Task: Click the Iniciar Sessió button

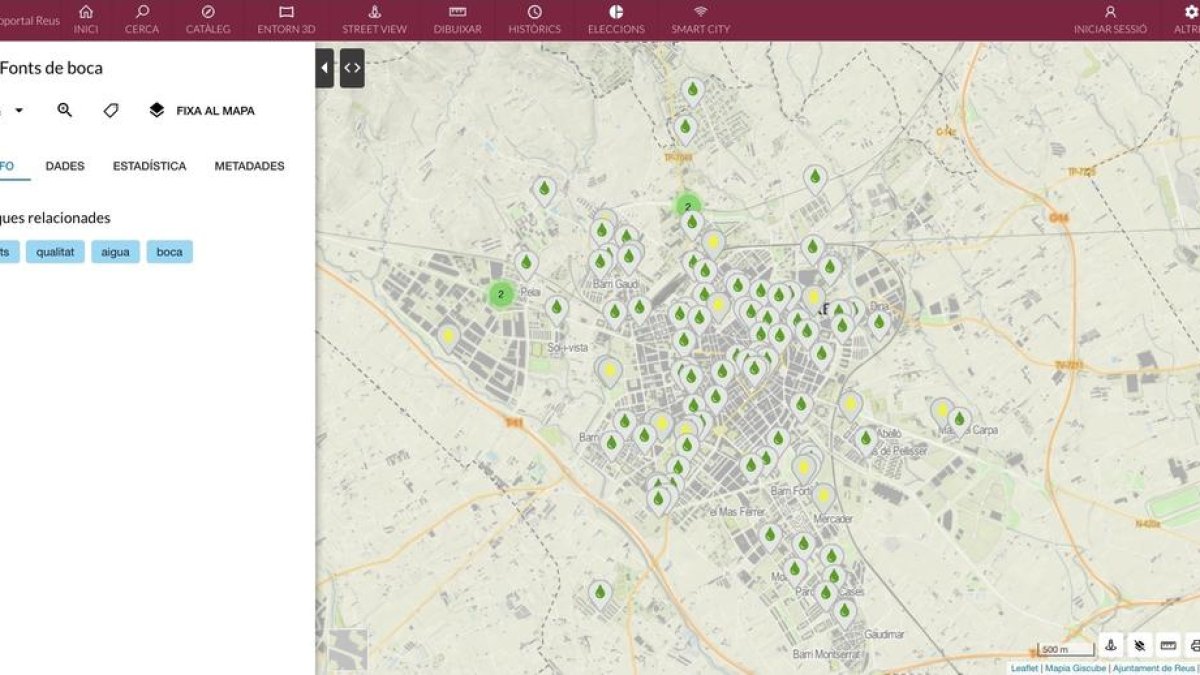Action: point(1110,19)
